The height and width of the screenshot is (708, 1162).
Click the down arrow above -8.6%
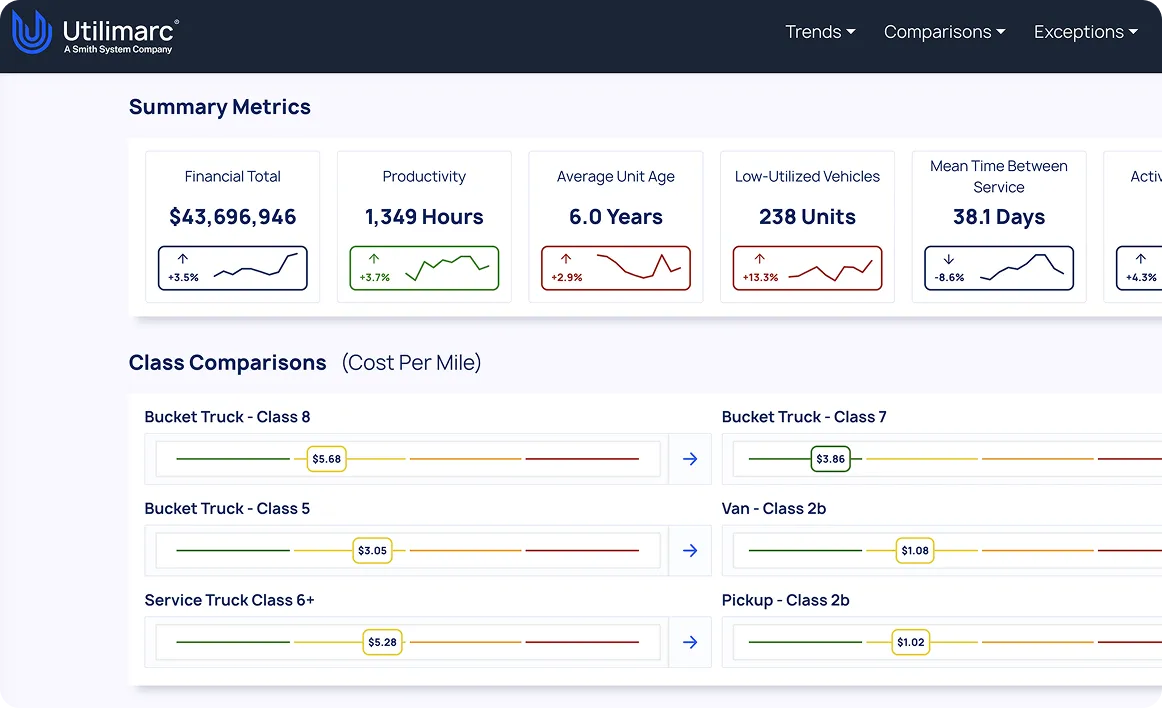pos(949,259)
